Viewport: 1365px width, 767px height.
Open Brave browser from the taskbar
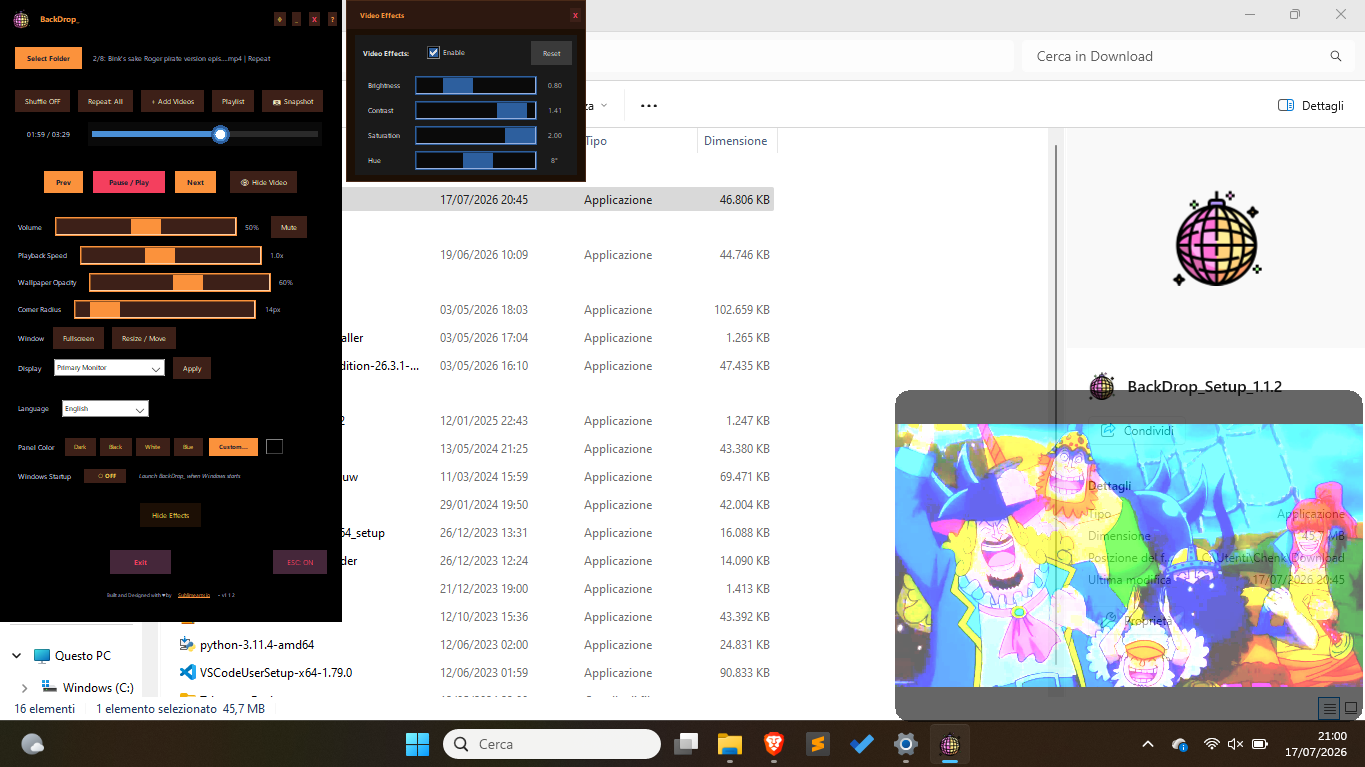point(774,744)
